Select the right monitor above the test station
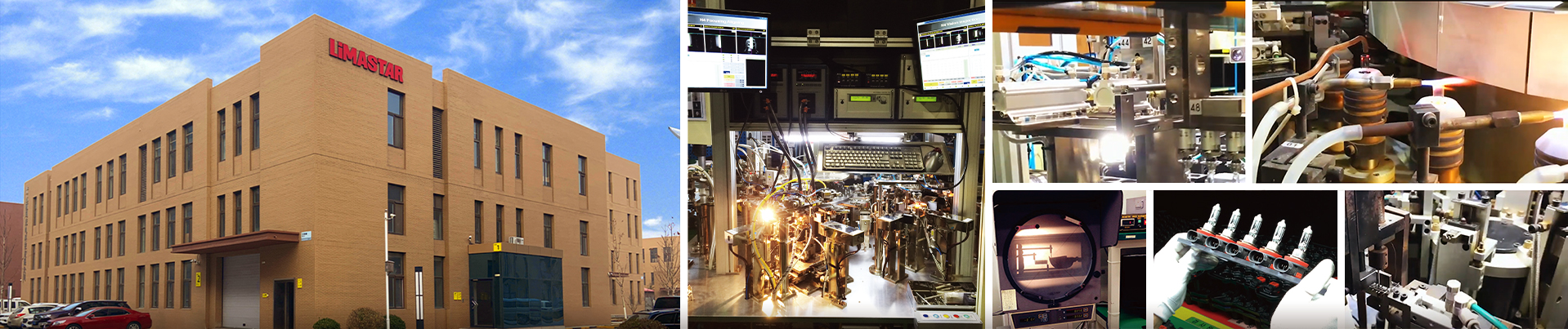 [950, 51]
